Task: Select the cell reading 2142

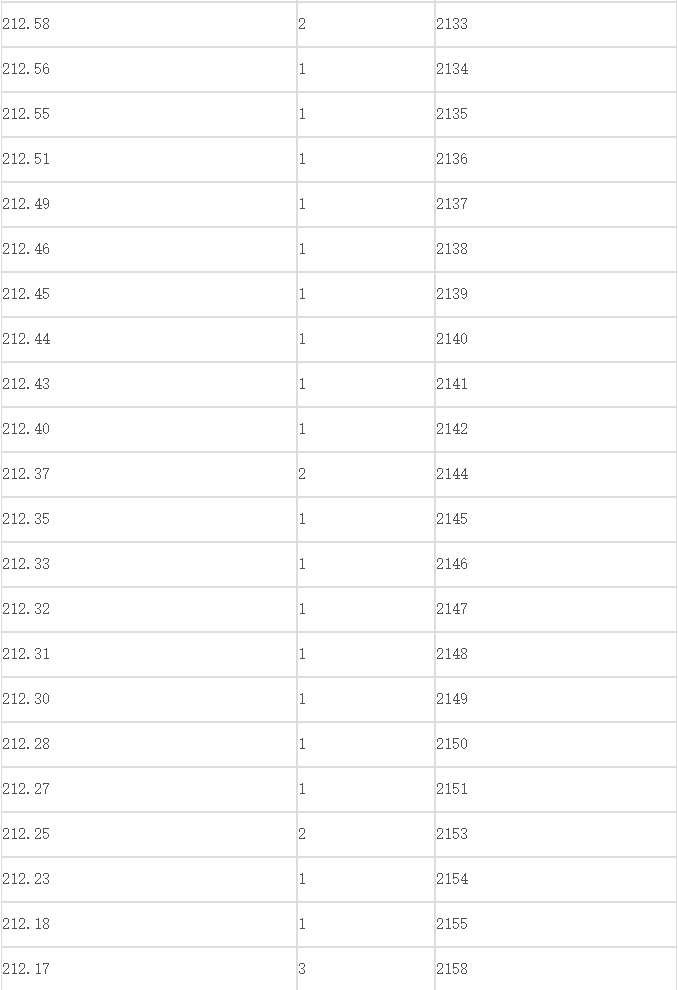Action: click(555, 429)
